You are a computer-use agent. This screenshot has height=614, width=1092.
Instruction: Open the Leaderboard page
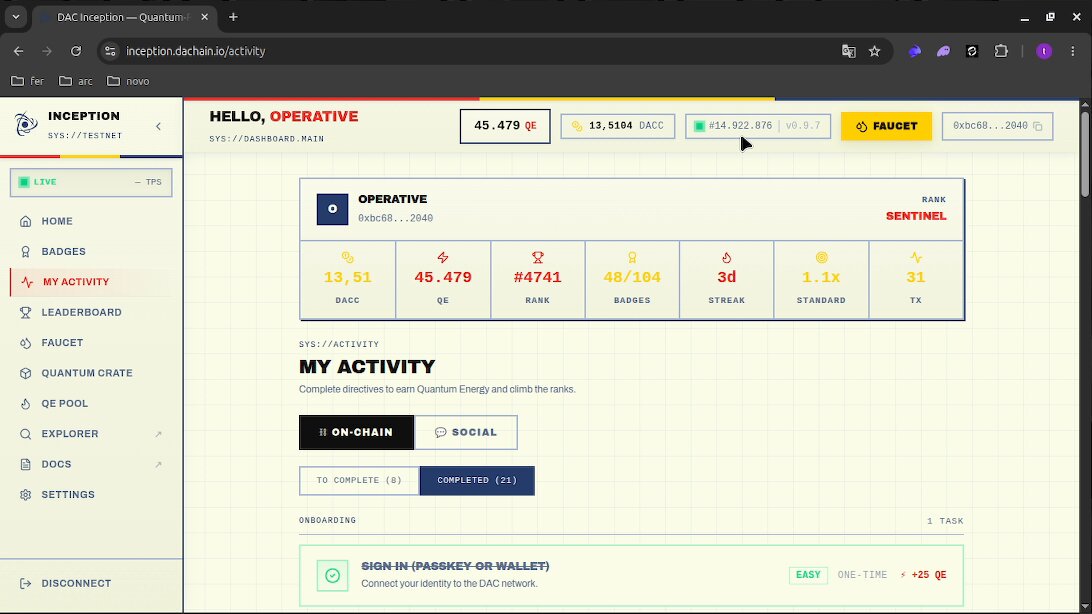91,313
